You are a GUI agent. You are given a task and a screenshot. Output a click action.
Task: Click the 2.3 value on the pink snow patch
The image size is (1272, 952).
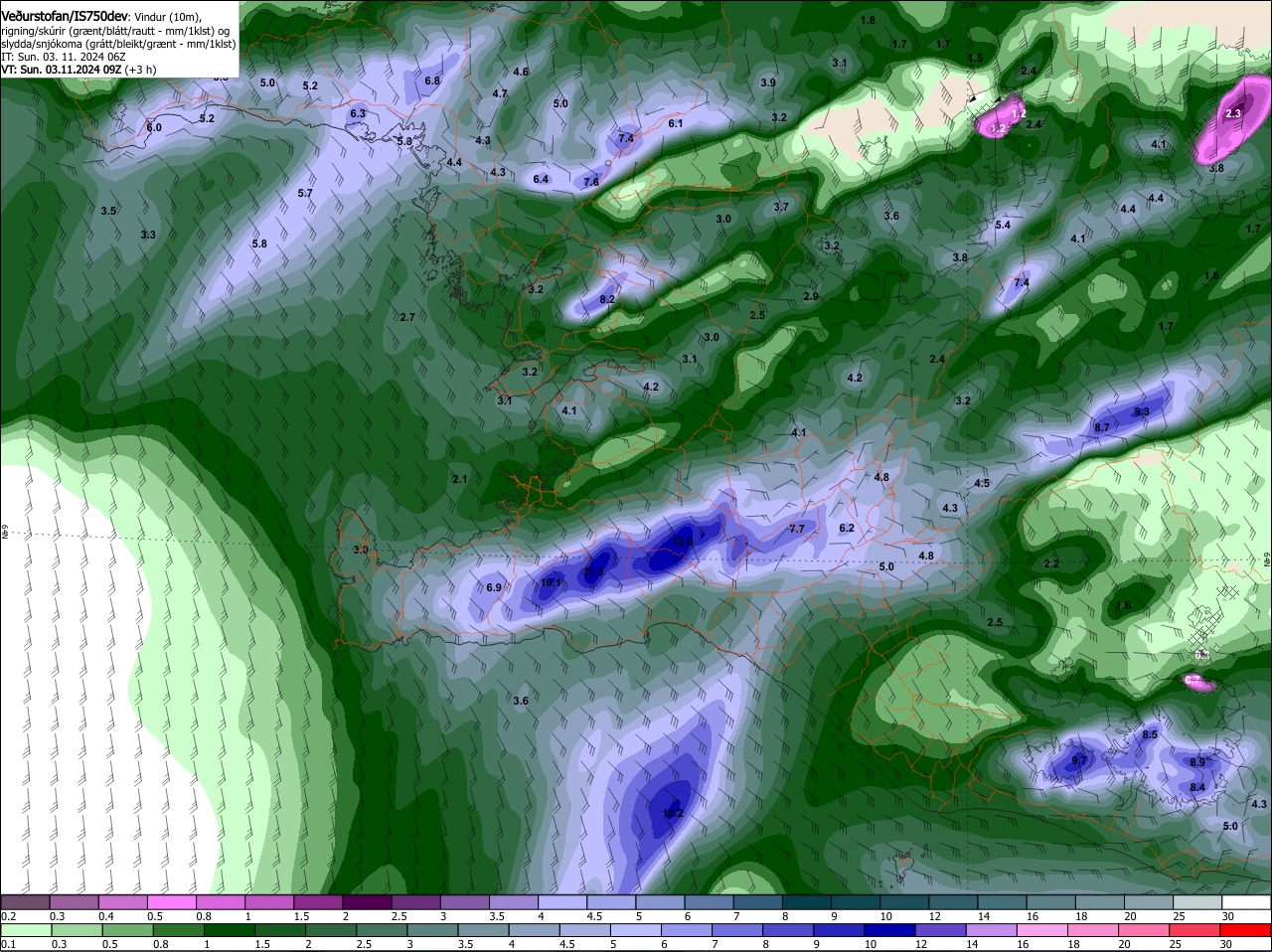[1233, 114]
